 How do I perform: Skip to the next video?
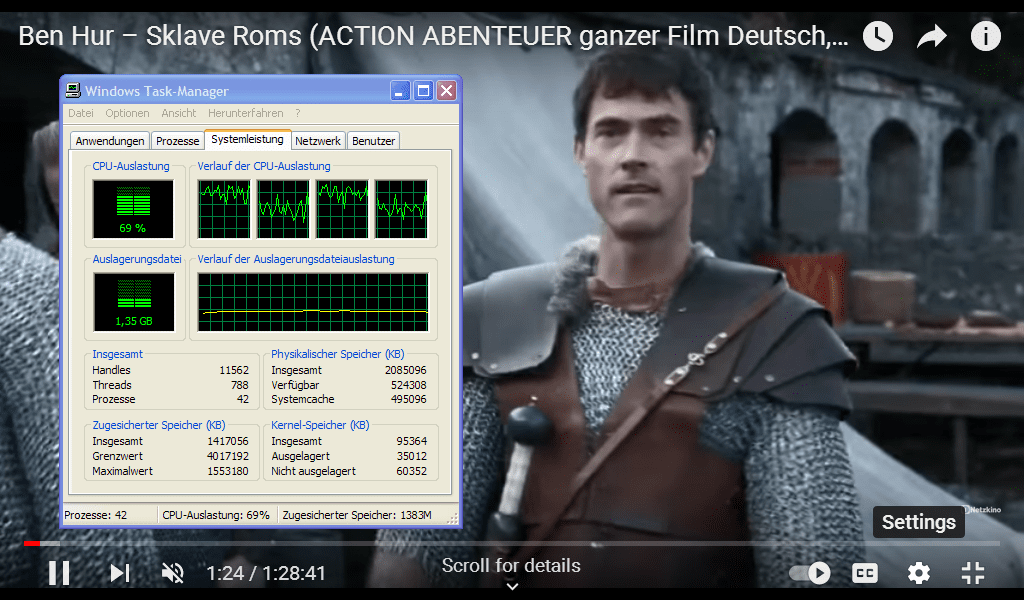point(120,573)
